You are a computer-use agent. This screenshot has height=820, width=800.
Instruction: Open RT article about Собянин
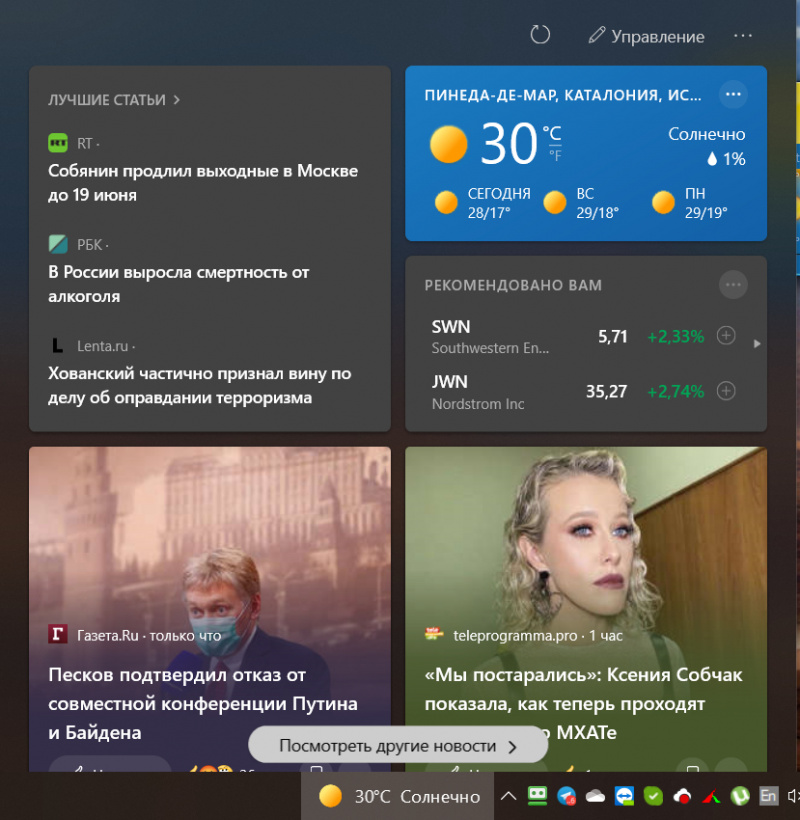click(203, 183)
